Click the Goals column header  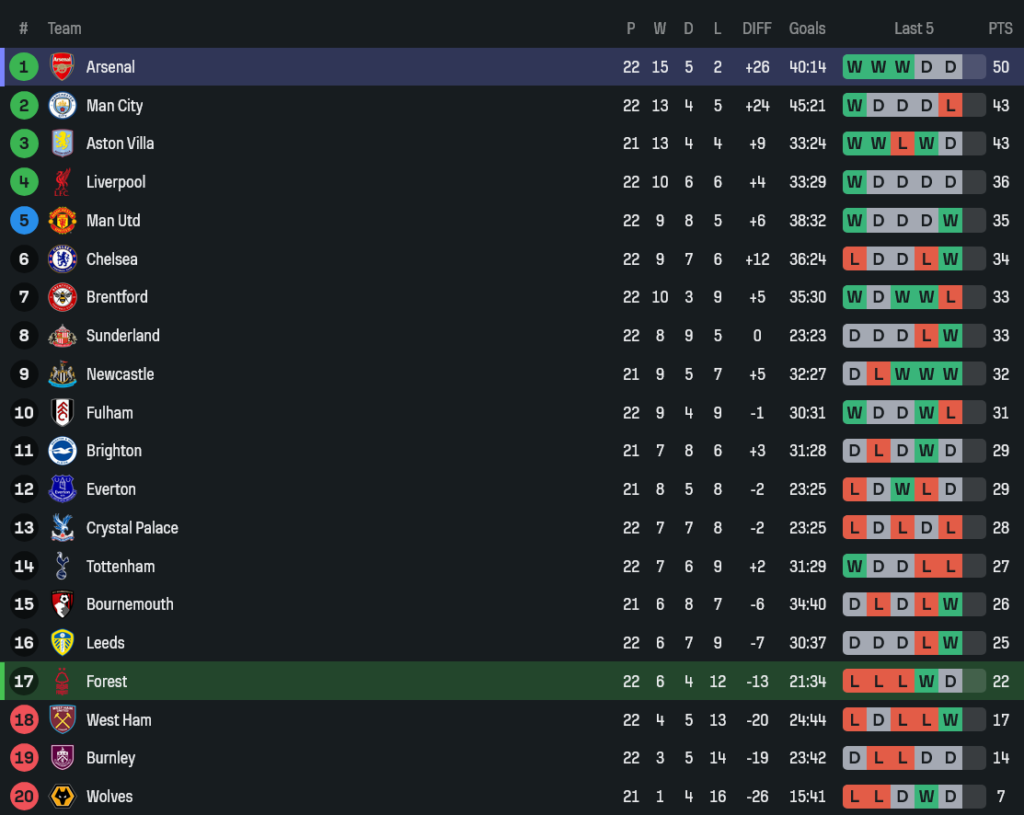(807, 28)
